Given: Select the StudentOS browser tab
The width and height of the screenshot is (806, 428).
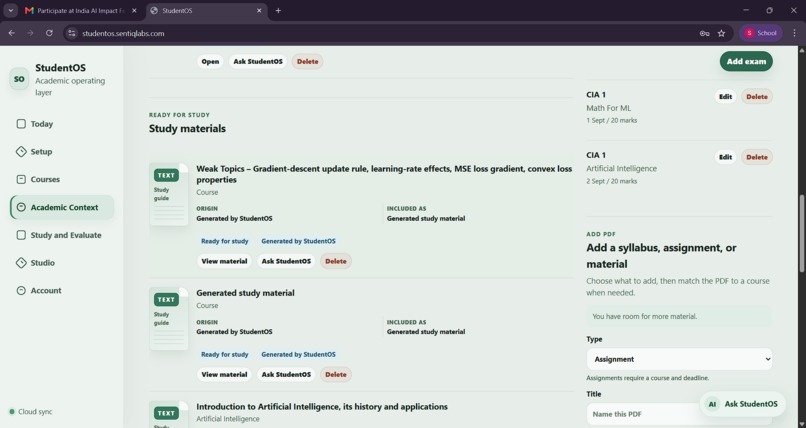Looking at the screenshot, I should 206,10.
